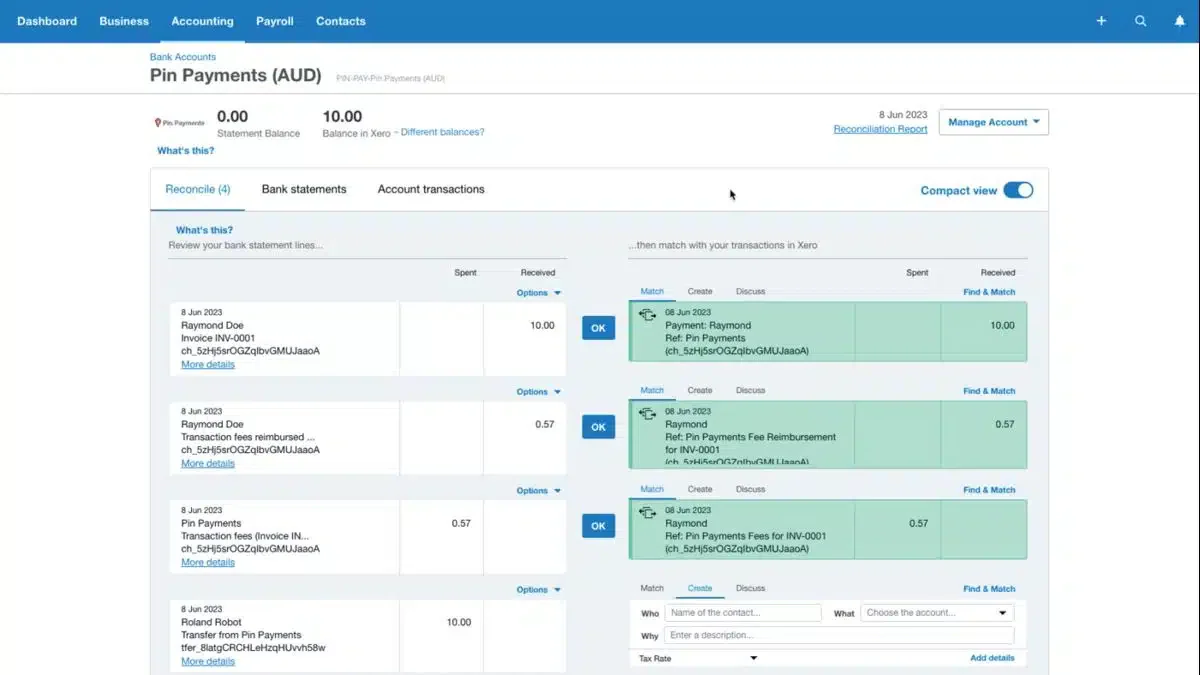Expand Options for Transaction fees reimbursed line

click(x=539, y=392)
